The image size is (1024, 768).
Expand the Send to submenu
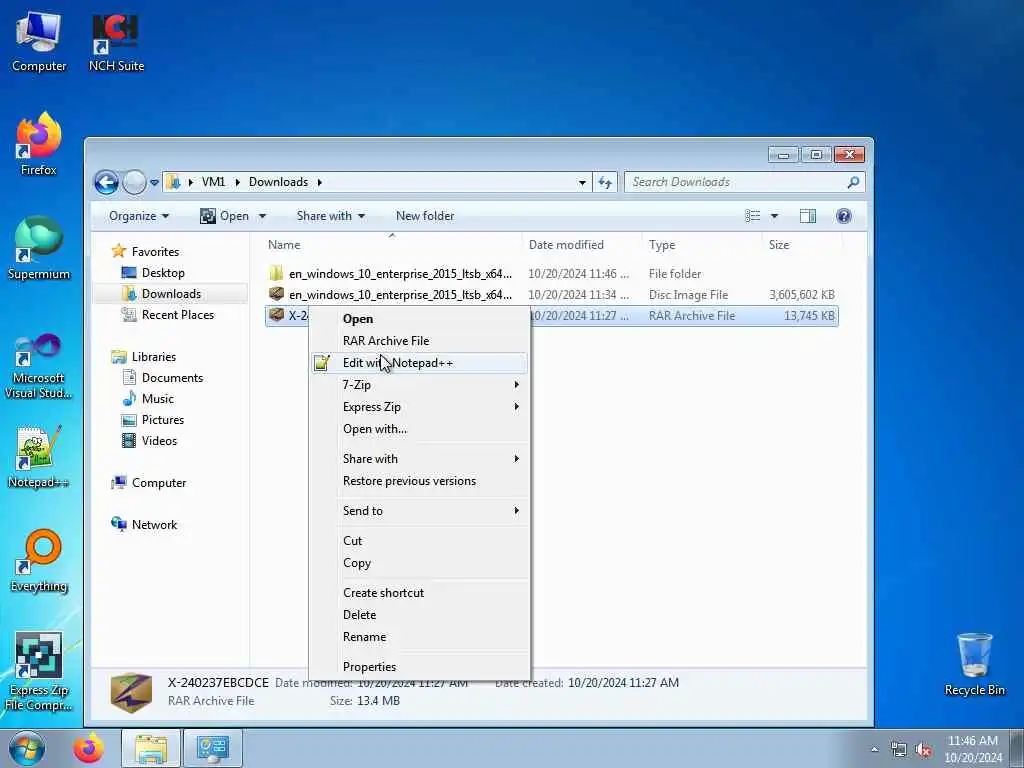tap(517, 511)
